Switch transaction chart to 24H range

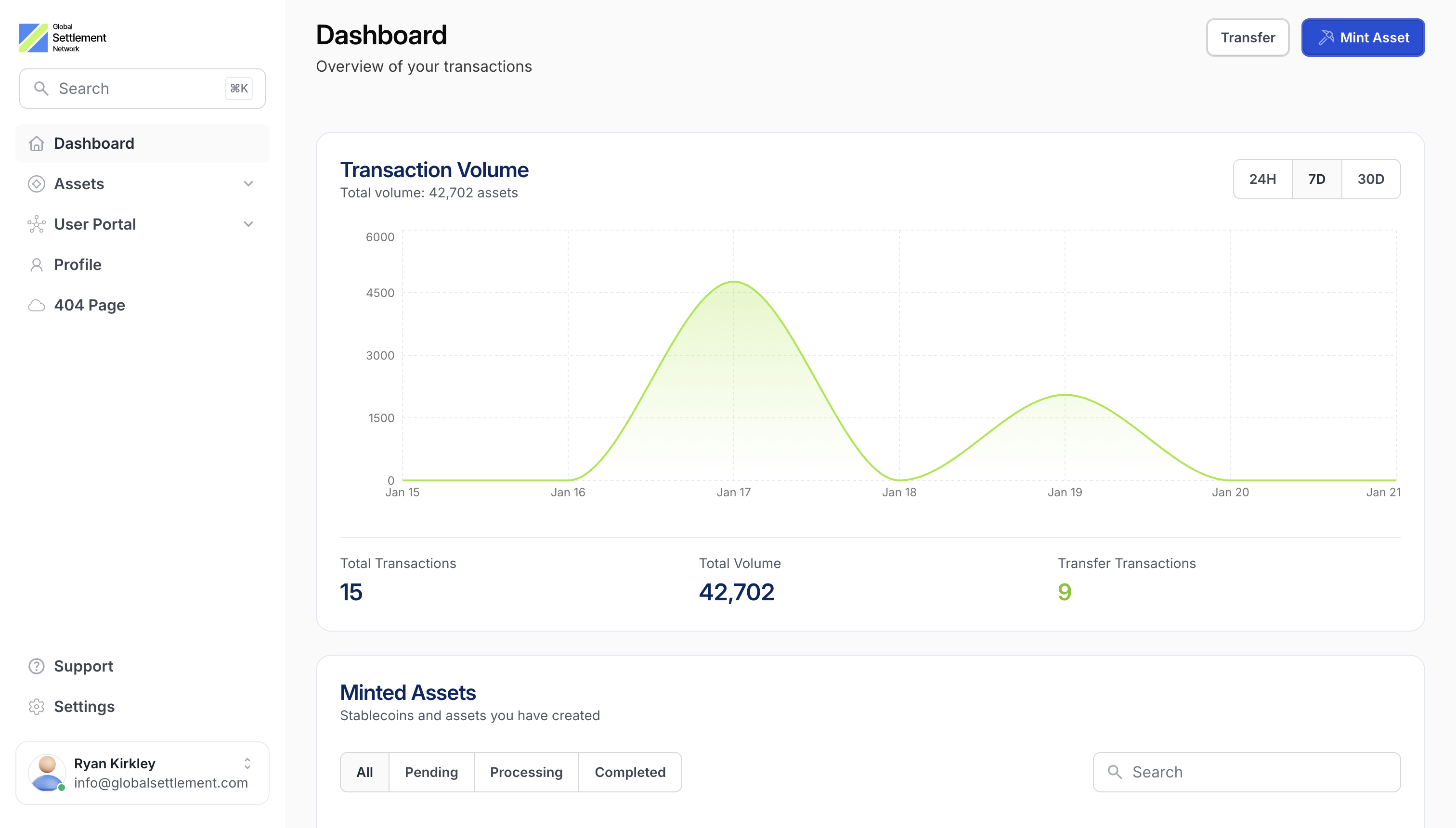pyautogui.click(x=1262, y=179)
